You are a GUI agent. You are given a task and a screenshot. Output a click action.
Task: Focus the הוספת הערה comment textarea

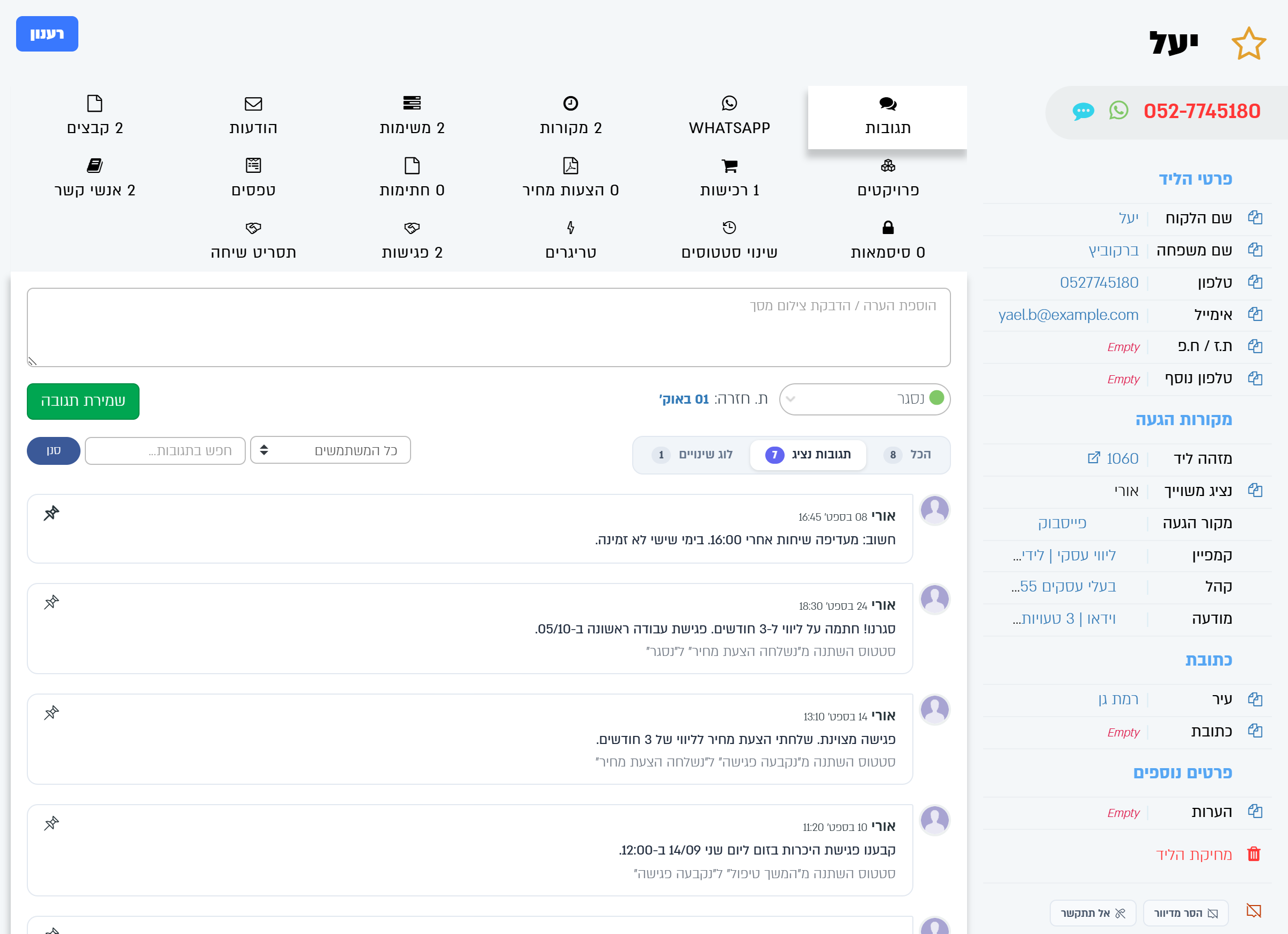pos(488,327)
